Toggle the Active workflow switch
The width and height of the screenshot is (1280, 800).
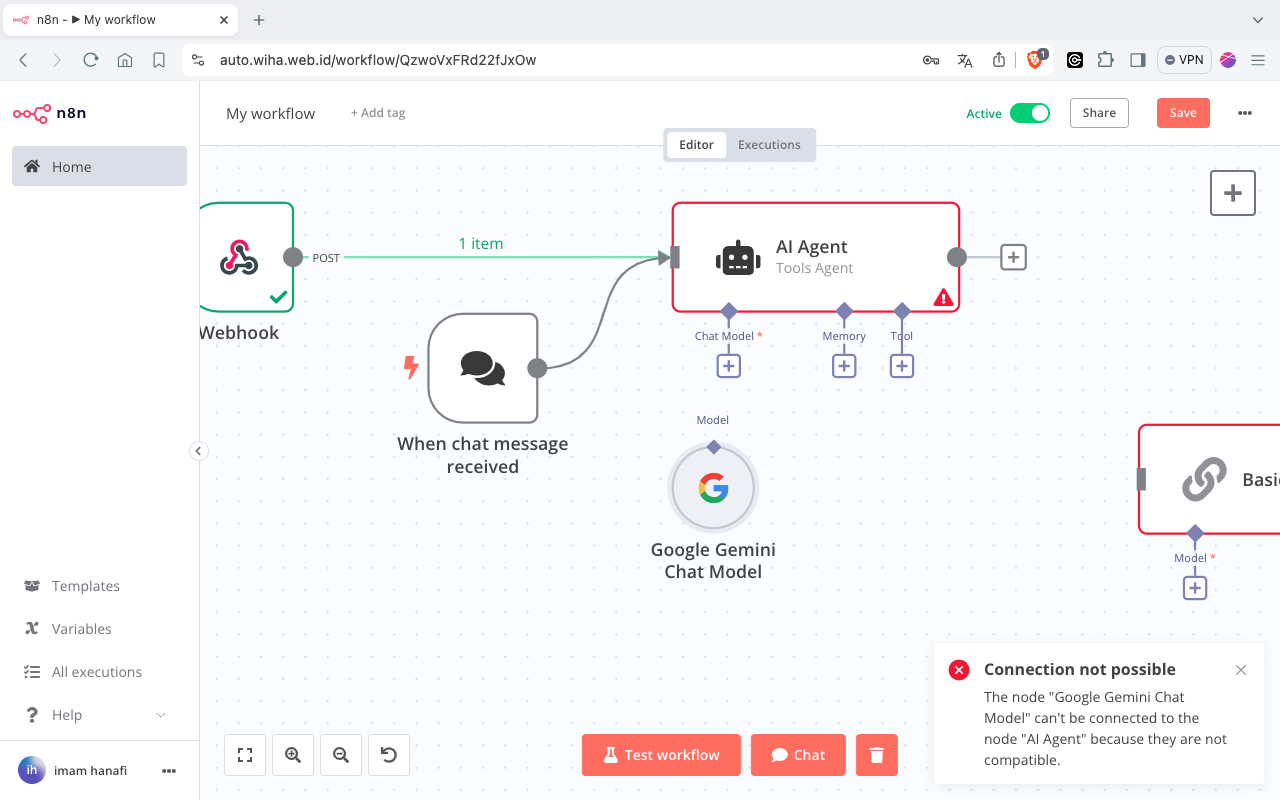[x=1029, y=113]
